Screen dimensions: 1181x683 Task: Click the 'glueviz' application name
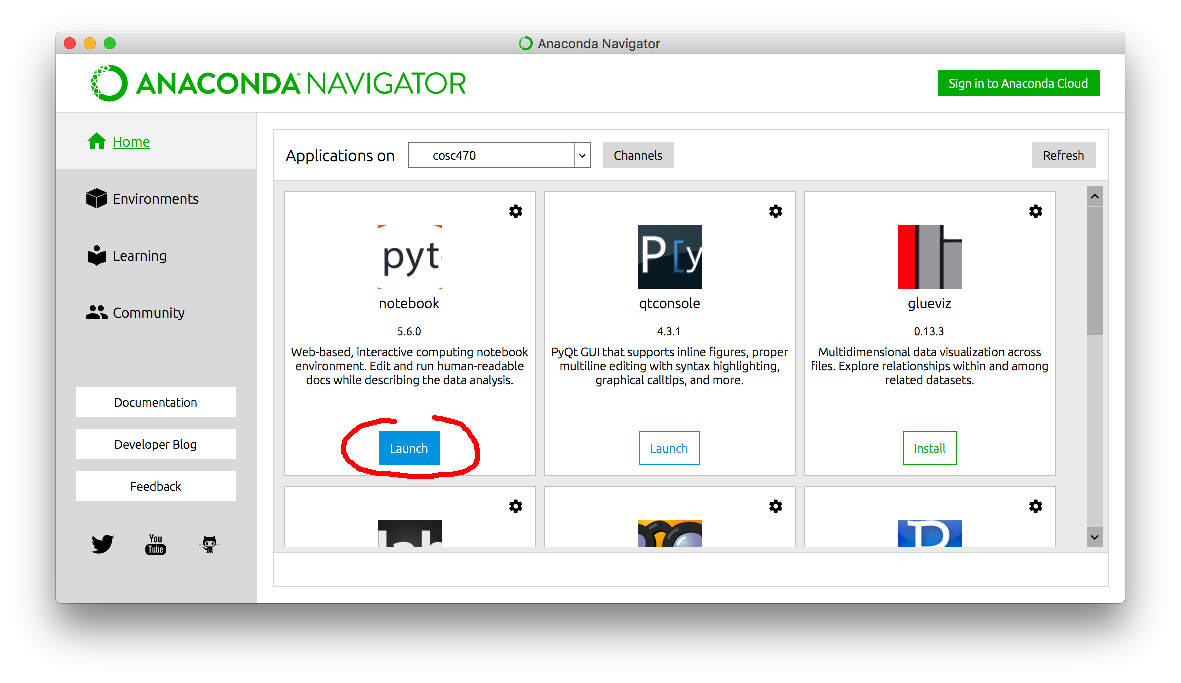tap(929, 303)
